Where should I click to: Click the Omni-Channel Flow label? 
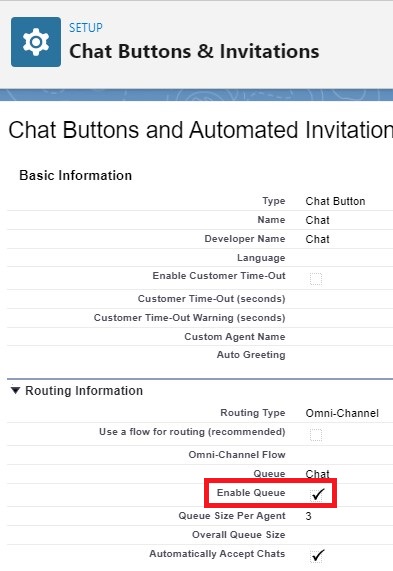pos(237,454)
